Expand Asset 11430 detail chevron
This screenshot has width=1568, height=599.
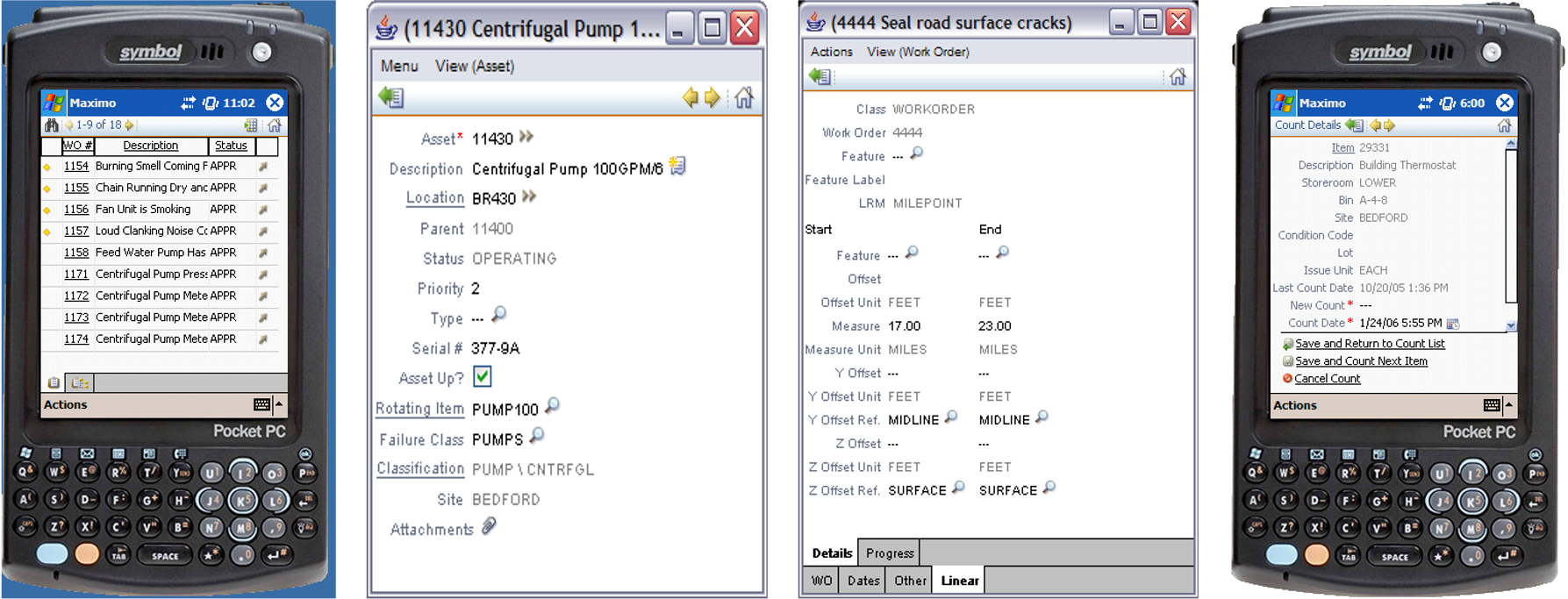pyautogui.click(x=526, y=137)
